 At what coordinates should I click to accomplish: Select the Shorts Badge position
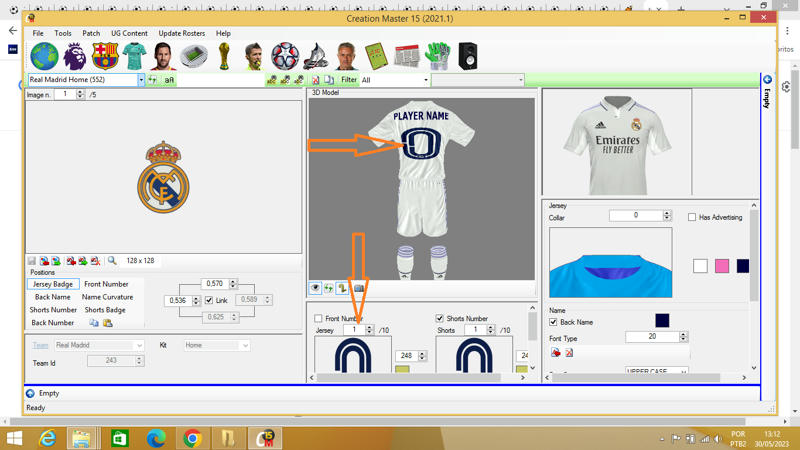(x=105, y=310)
